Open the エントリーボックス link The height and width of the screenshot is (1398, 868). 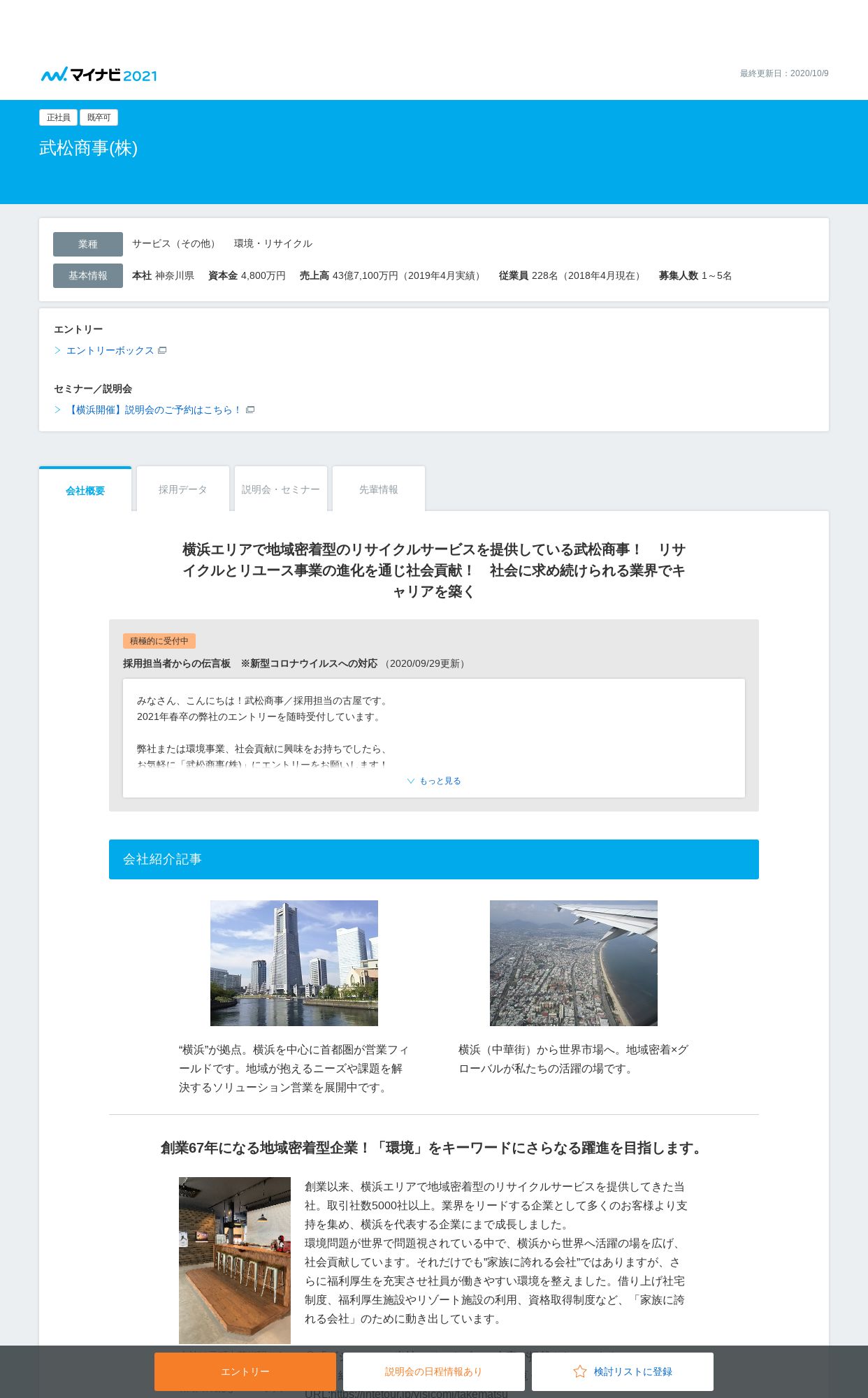110,350
